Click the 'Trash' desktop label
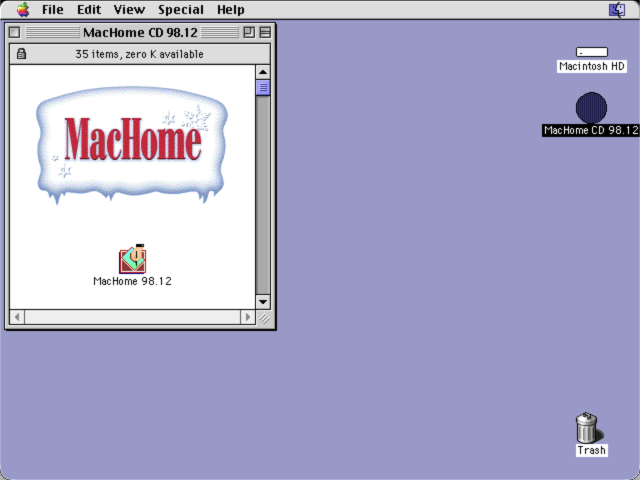 pos(591,450)
